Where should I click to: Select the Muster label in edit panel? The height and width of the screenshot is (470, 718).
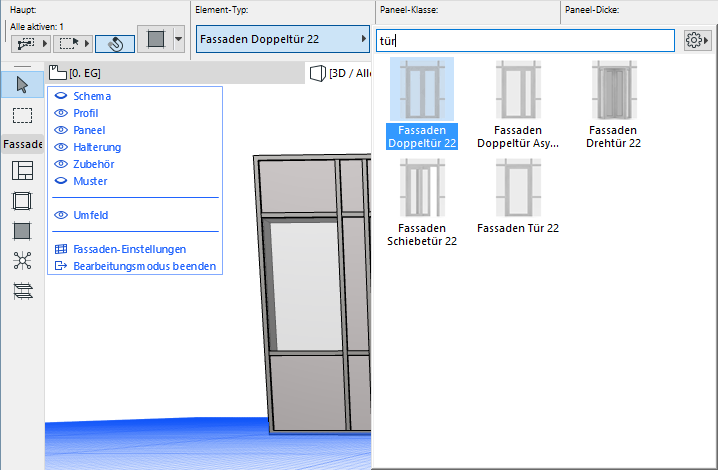point(90,181)
